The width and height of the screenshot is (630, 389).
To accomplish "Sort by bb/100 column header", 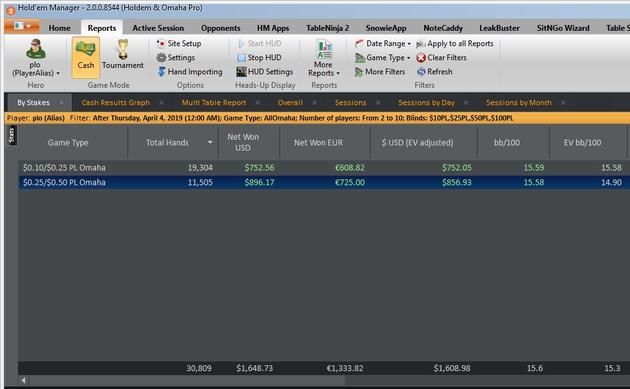I will pyautogui.click(x=513, y=143).
